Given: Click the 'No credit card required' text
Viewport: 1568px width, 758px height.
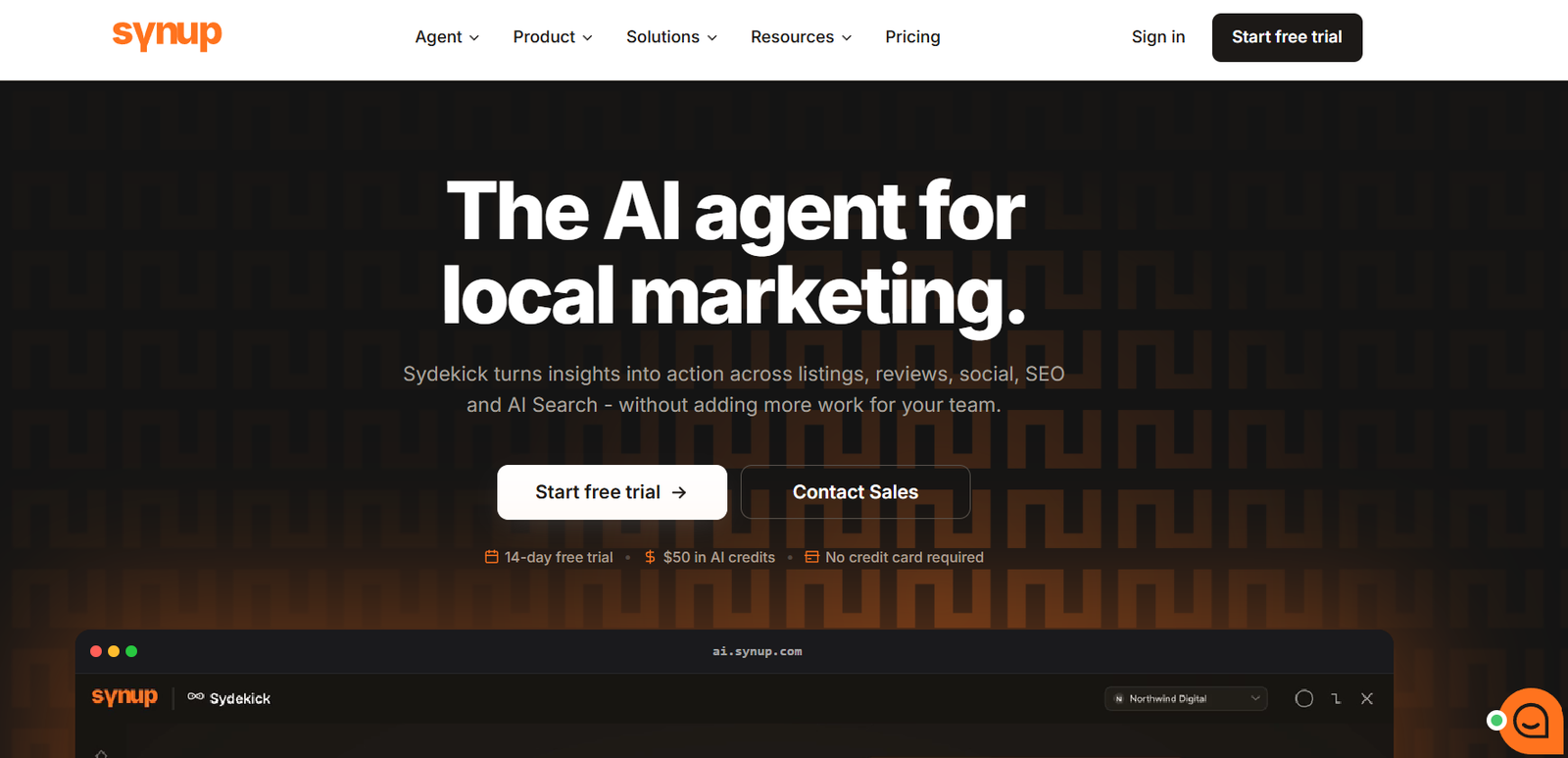Looking at the screenshot, I should pos(905,557).
